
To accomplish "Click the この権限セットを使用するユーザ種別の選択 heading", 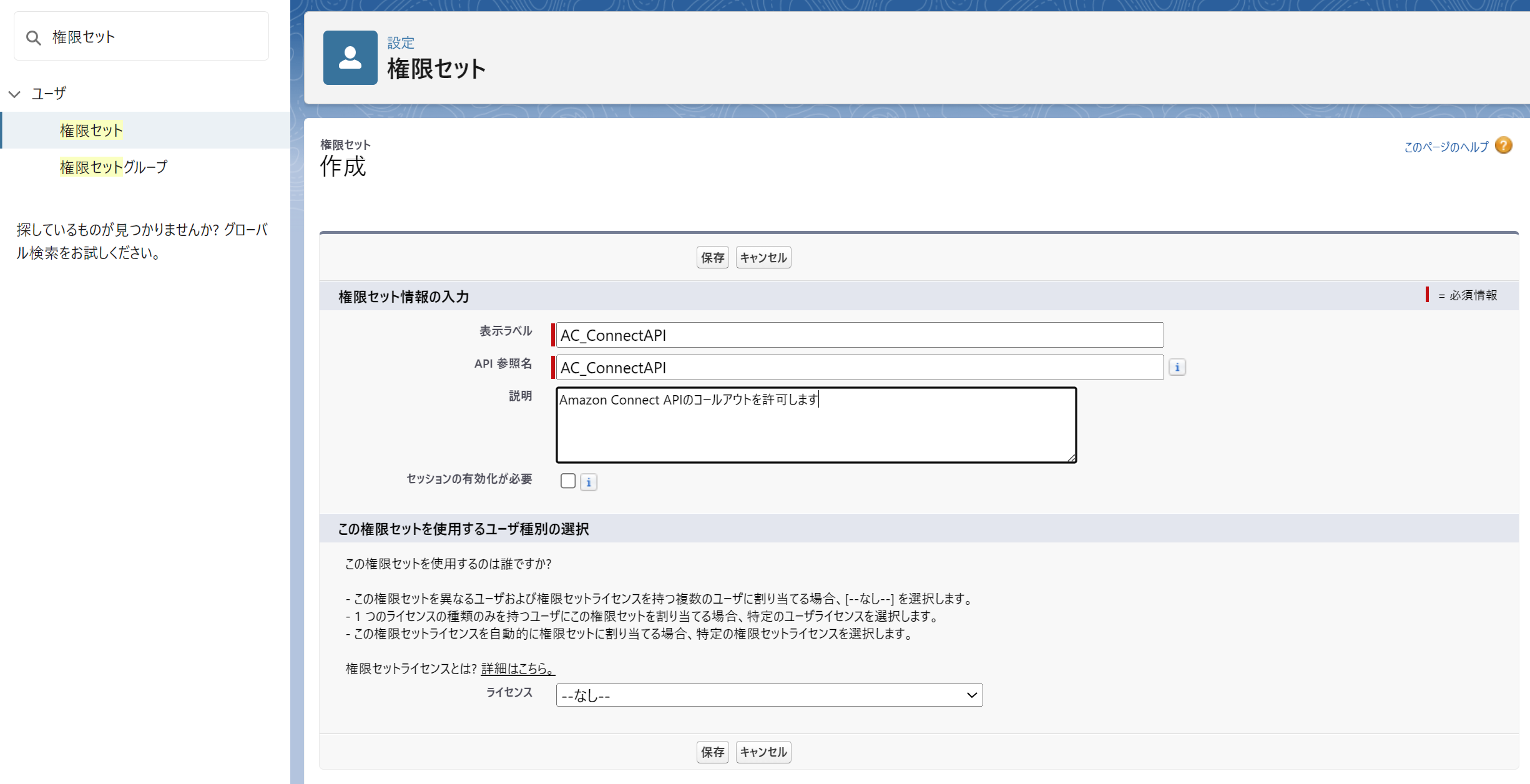I will (x=463, y=529).
